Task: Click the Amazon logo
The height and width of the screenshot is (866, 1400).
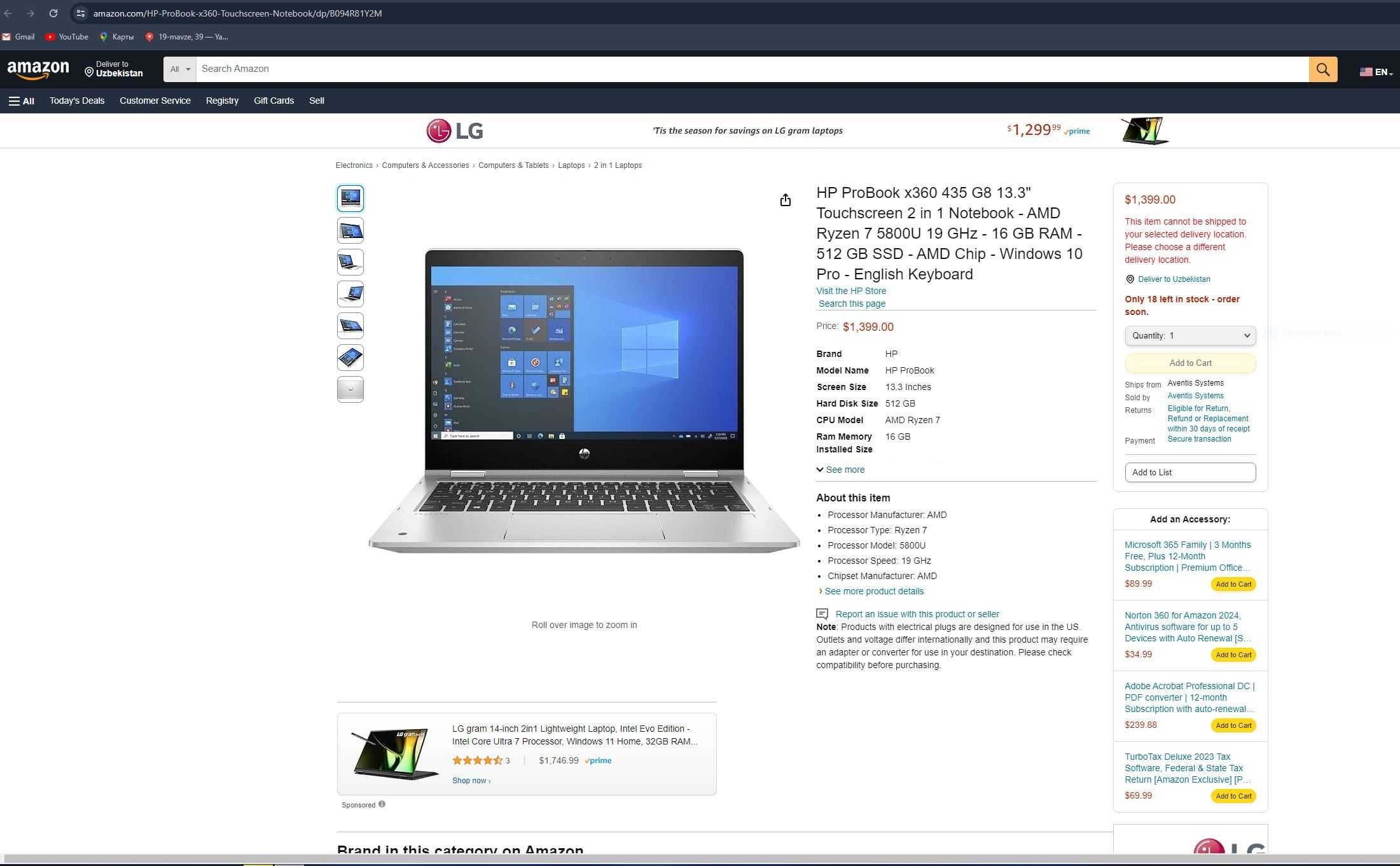Action: [x=38, y=70]
